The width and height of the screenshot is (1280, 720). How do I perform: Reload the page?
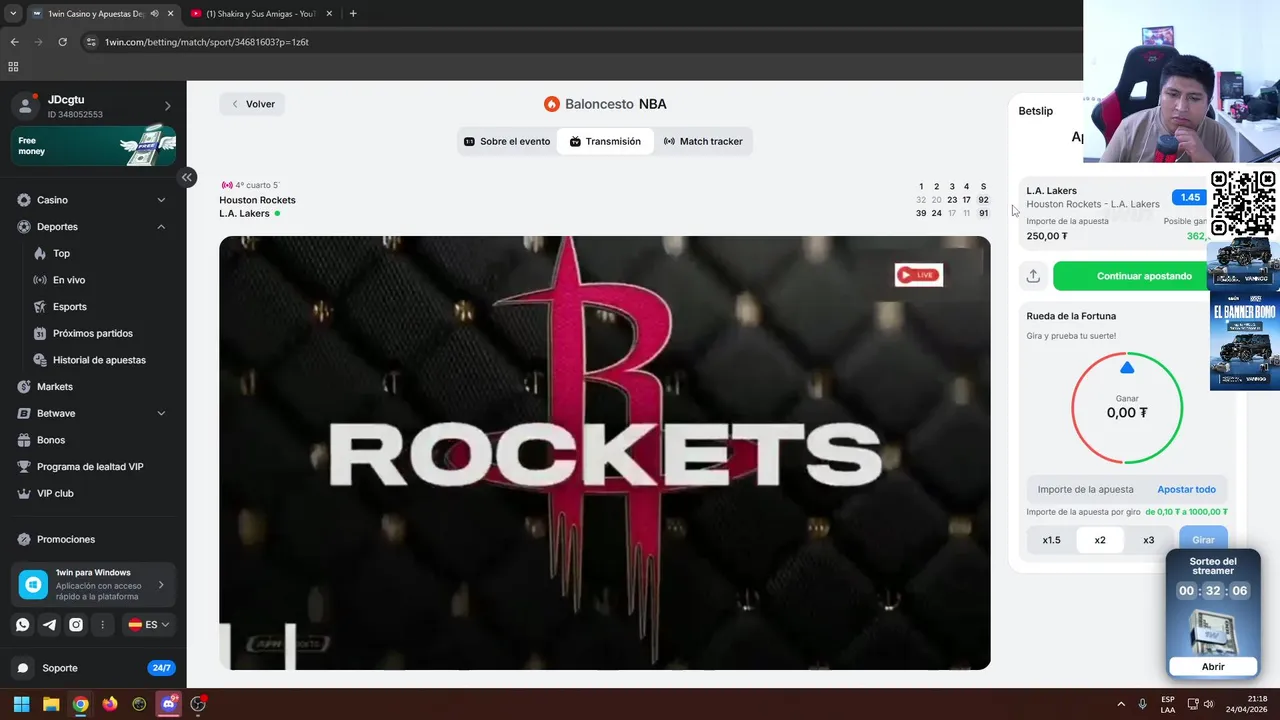62,42
